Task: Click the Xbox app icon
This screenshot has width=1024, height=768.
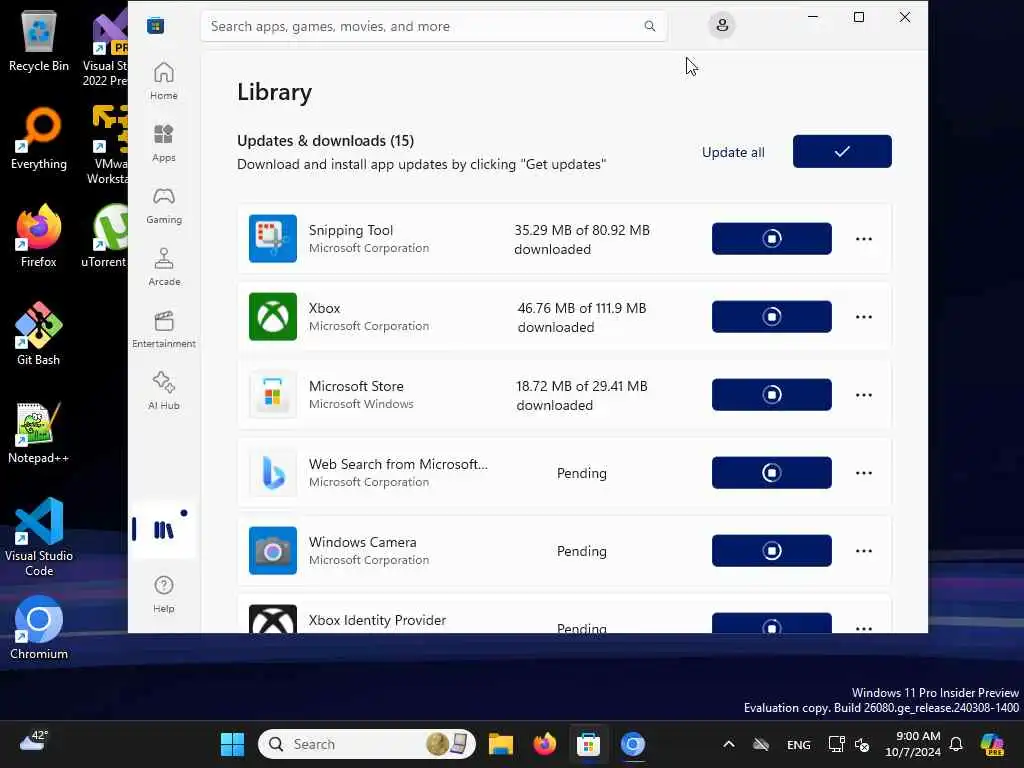Action: click(273, 317)
